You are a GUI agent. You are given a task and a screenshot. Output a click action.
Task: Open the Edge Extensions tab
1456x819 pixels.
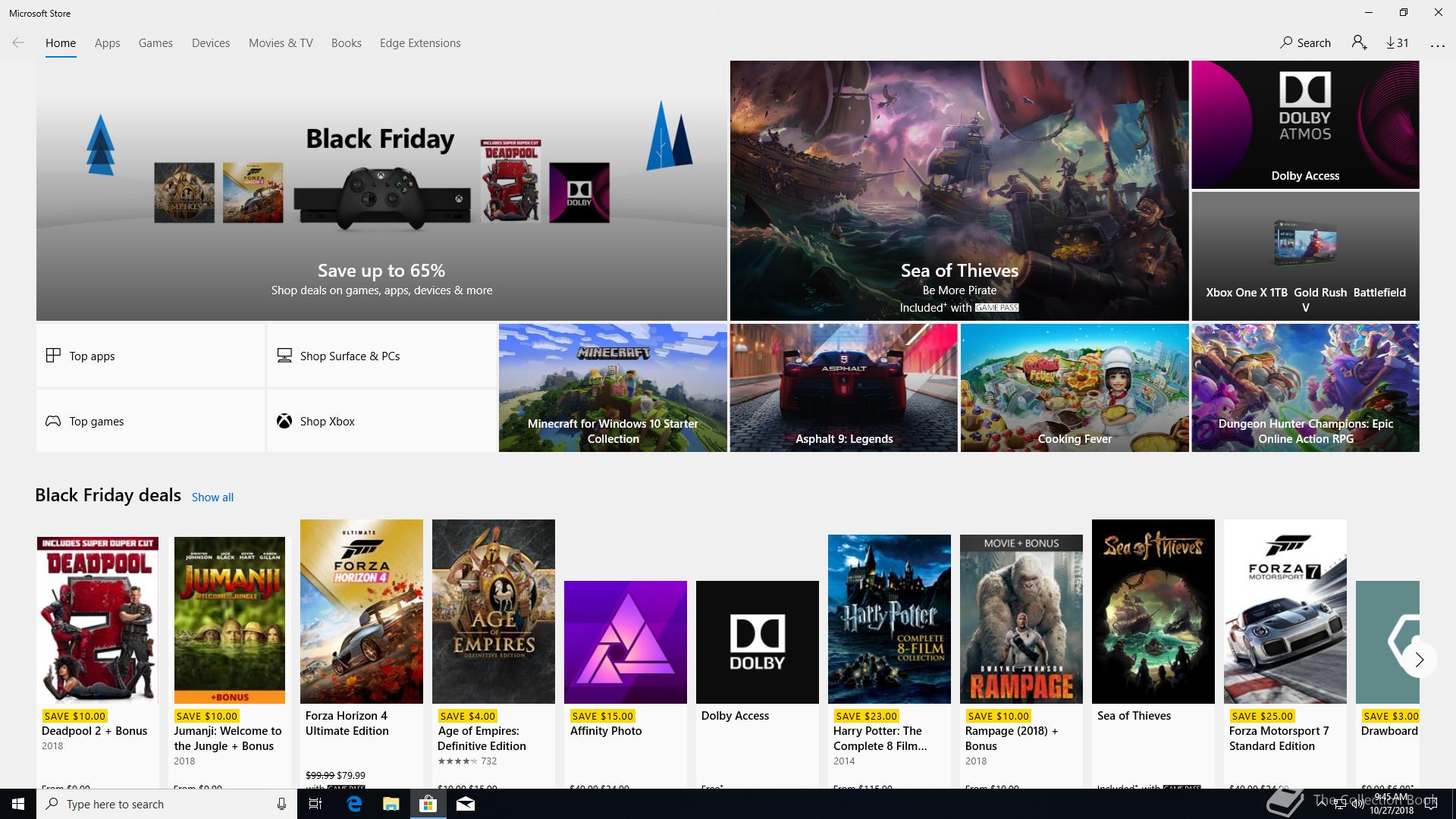click(420, 43)
